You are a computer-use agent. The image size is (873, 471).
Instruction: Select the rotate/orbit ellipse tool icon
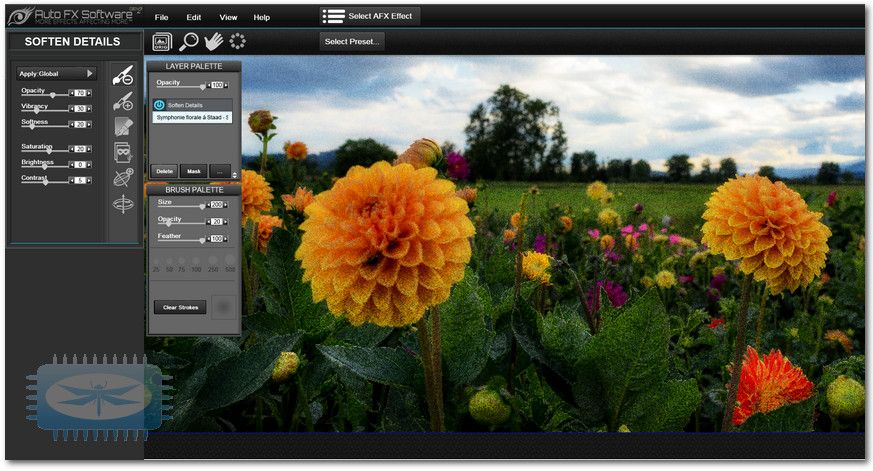(123, 204)
